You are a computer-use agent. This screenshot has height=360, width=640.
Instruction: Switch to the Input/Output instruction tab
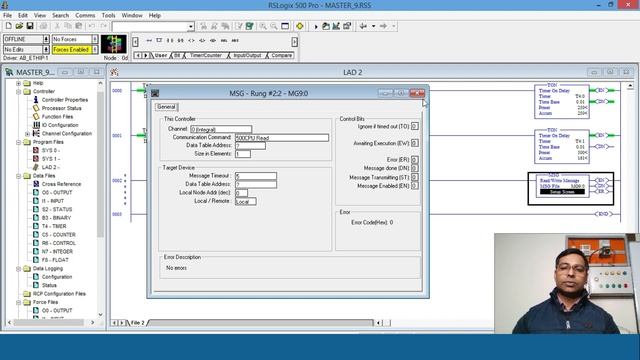pos(247,55)
